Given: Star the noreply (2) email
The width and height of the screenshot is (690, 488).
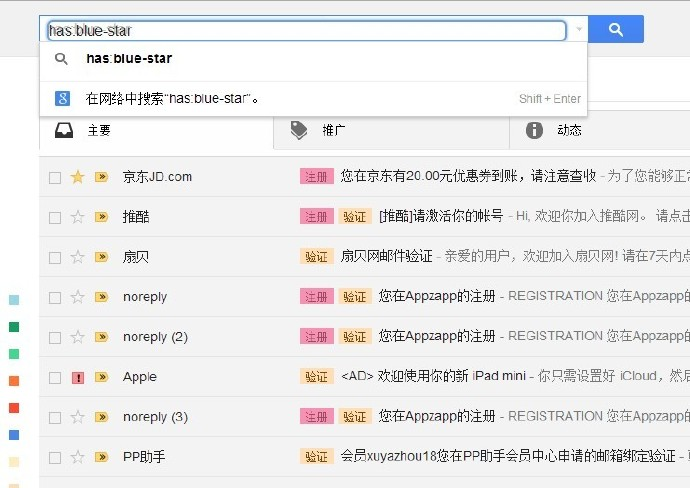Looking at the screenshot, I should pos(77,337).
